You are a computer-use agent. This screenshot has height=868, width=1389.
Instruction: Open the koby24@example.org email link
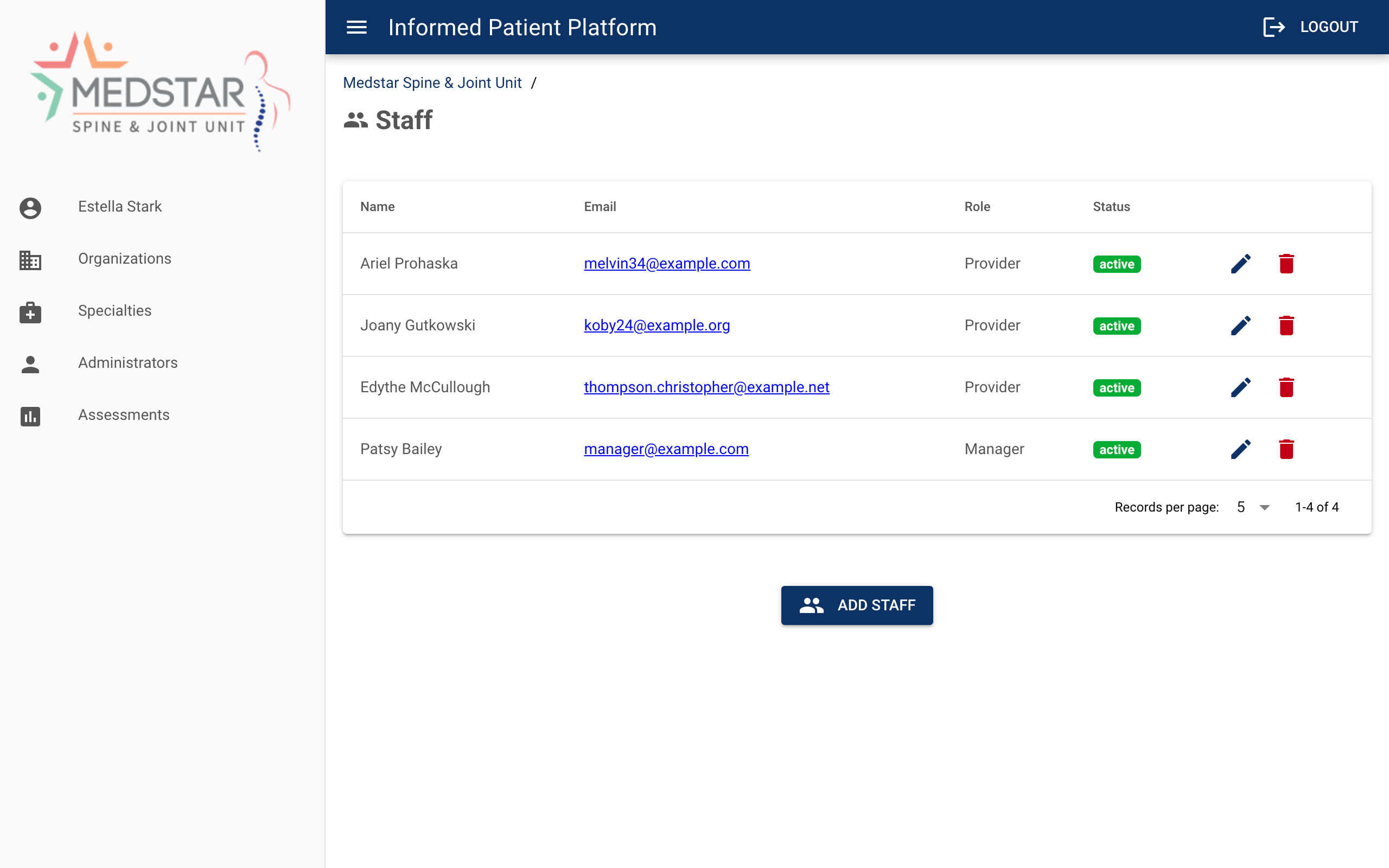(657, 325)
